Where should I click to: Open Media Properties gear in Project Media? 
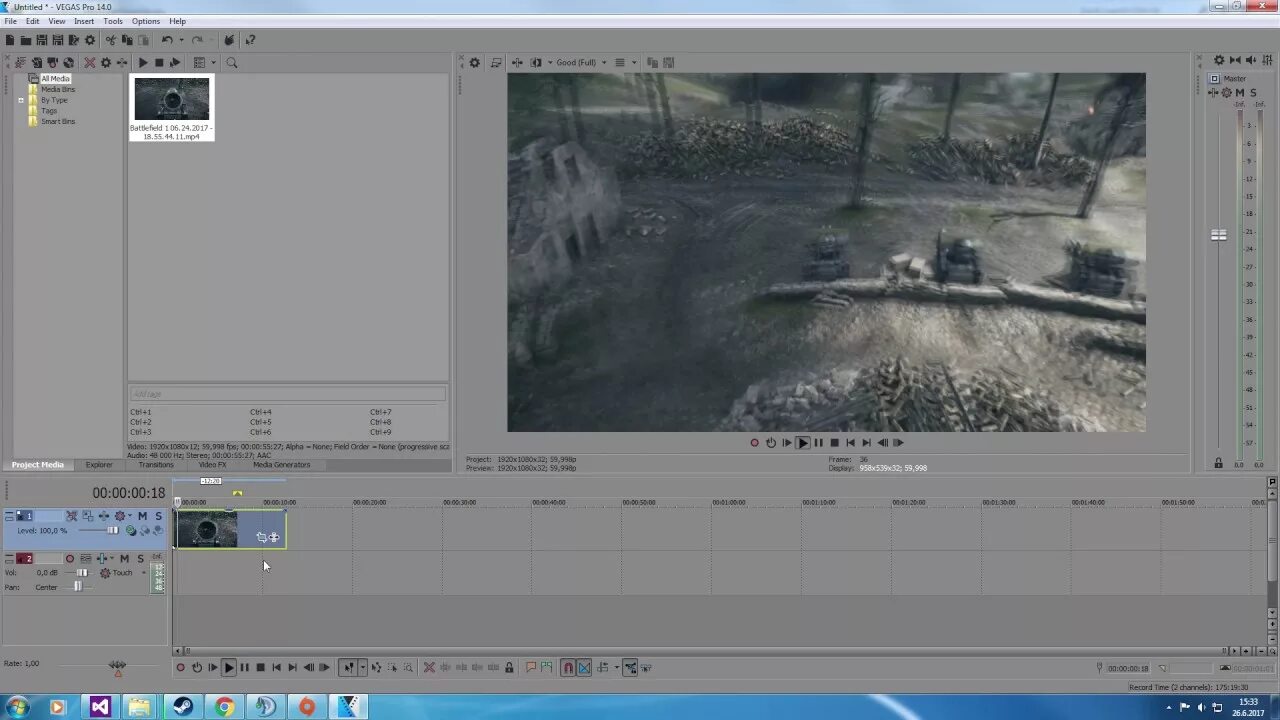[x=106, y=62]
